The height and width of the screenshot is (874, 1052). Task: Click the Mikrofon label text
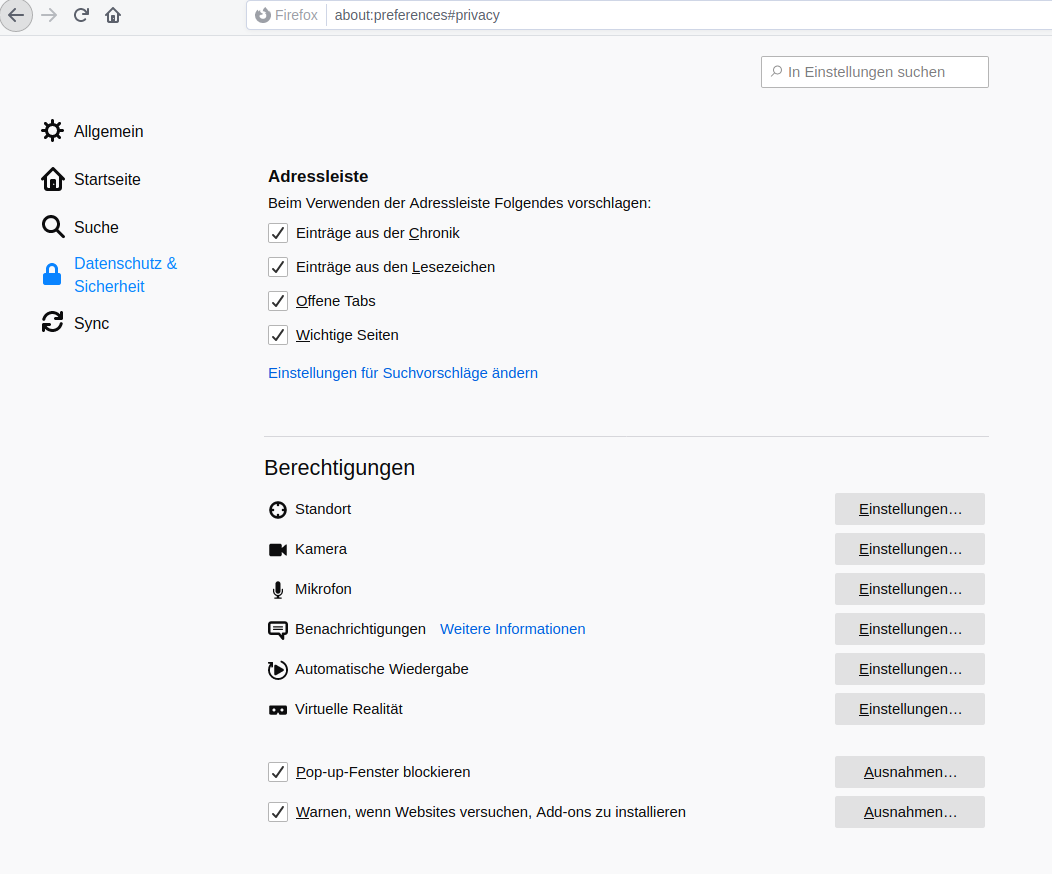(x=323, y=589)
